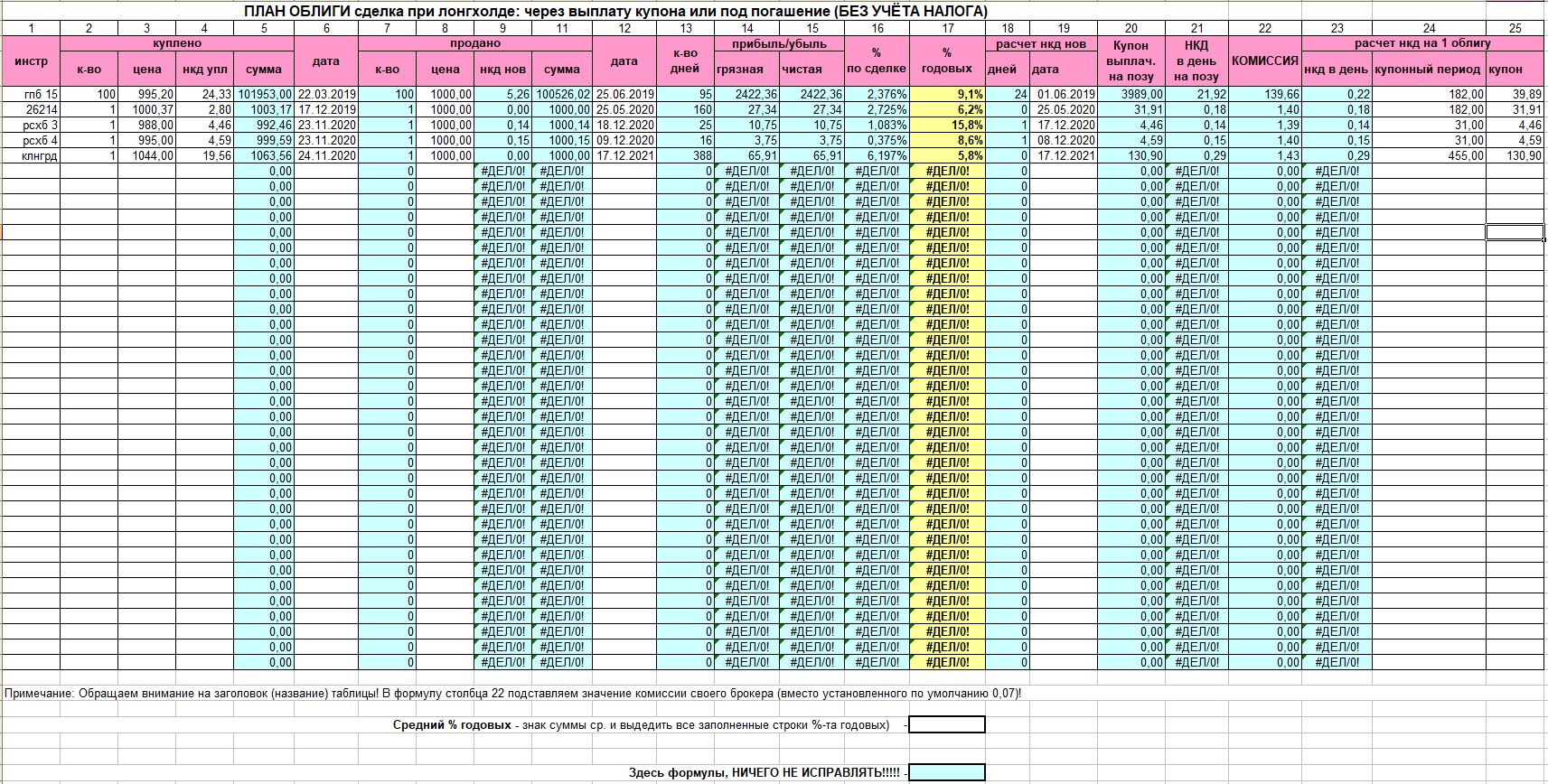Click the yearly percent cell showing 15,8%
This screenshot has height=784, width=1548.
[x=946, y=125]
